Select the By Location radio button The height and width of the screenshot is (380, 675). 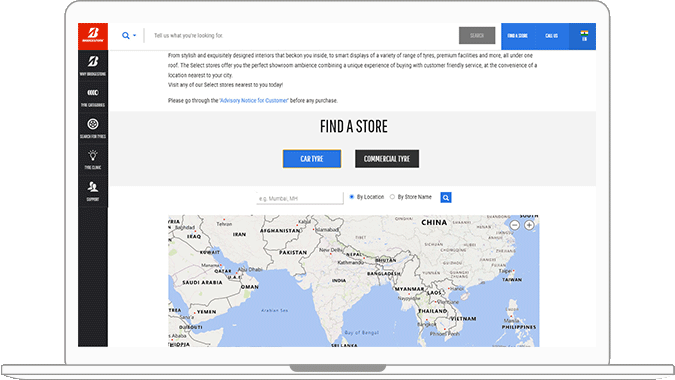[x=352, y=197]
